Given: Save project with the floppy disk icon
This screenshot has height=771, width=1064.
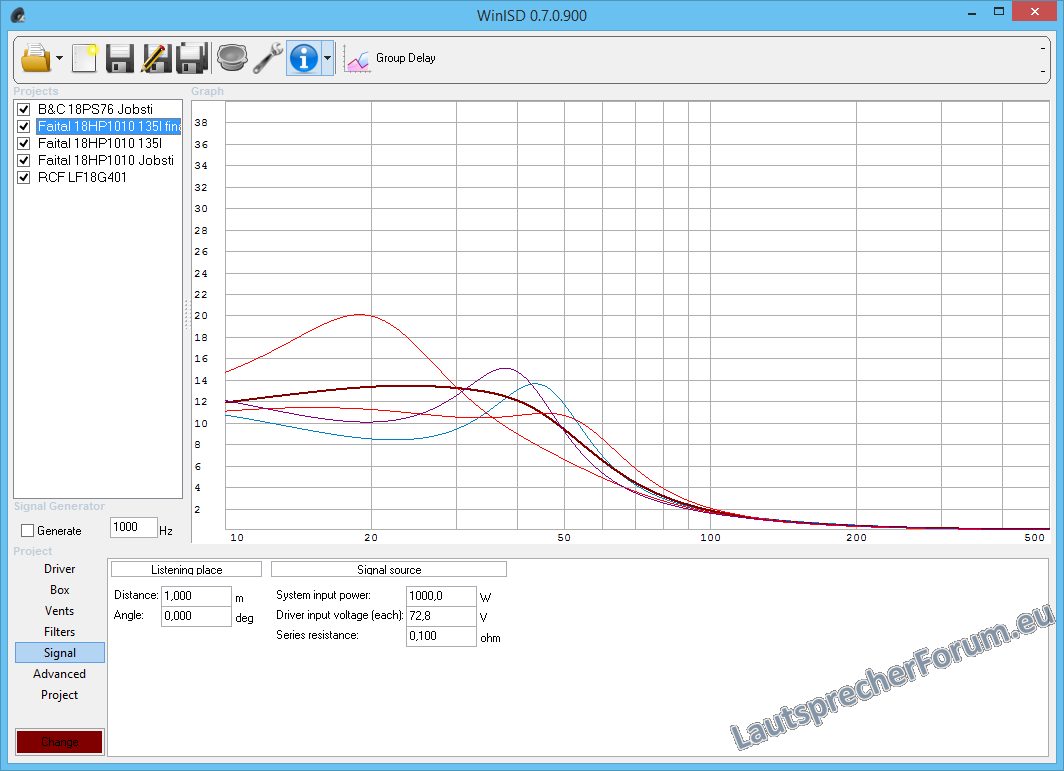Looking at the screenshot, I should pyautogui.click(x=120, y=58).
